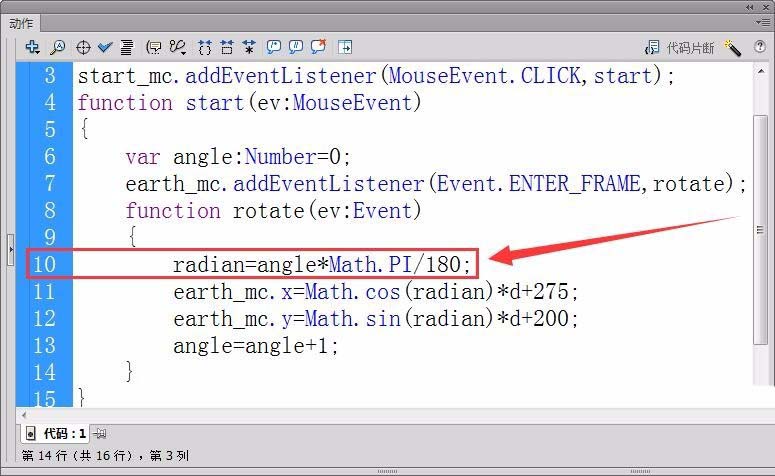Toggle the show/hide toolbox icon
Viewport: 775px width, 476px height.
[x=344, y=47]
